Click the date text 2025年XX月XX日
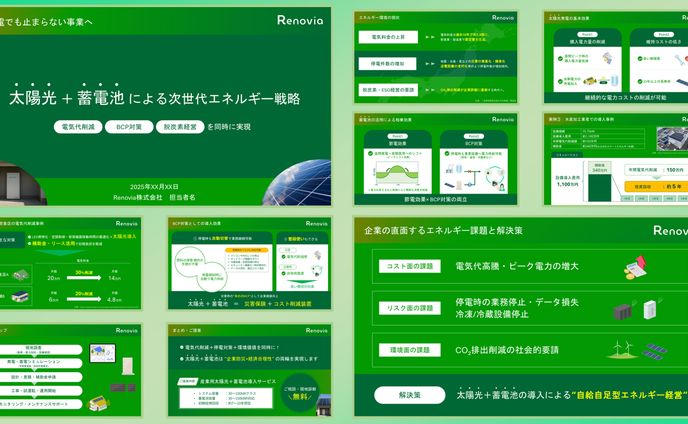Screen dimensions: 688x424 152,187
